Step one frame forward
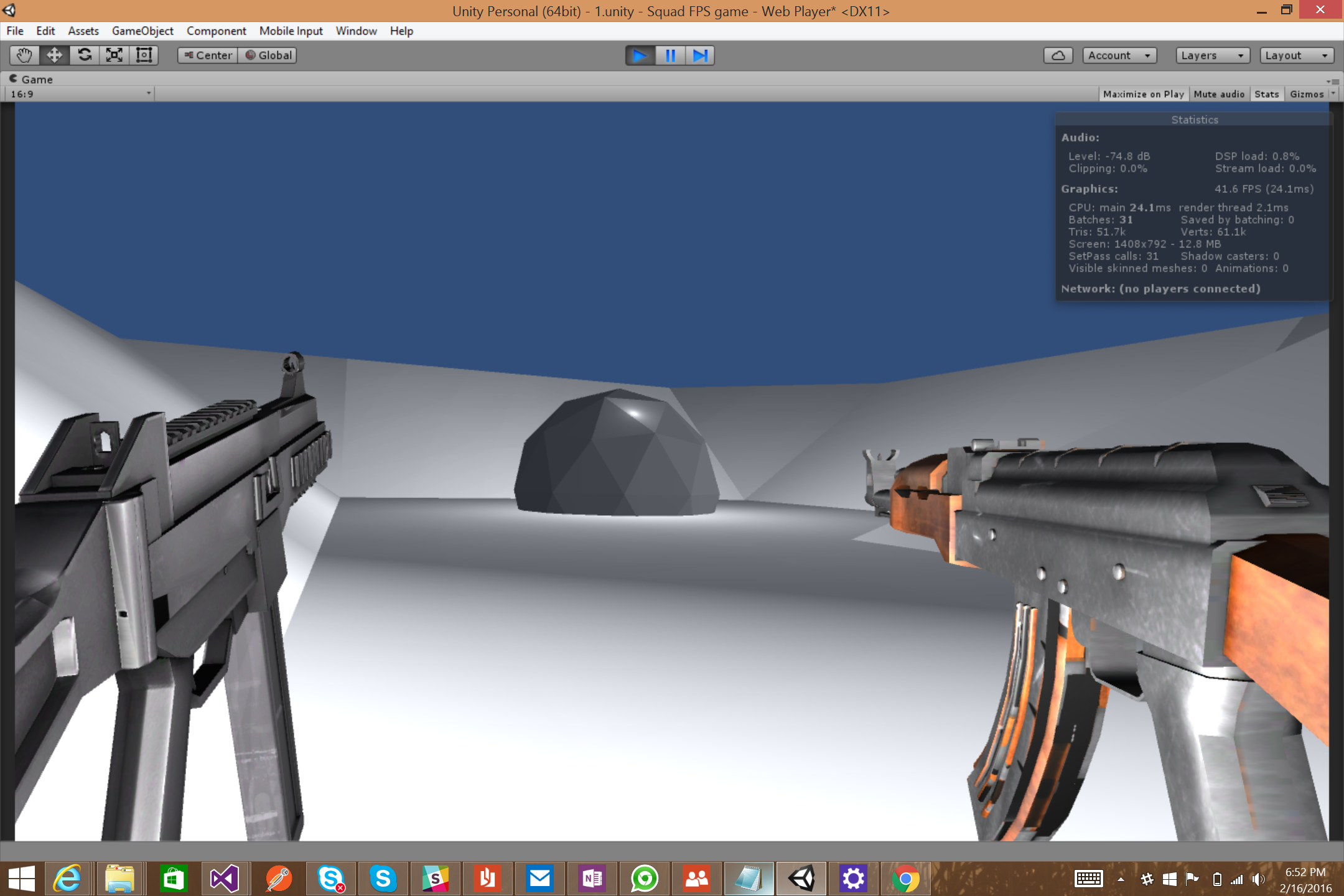The image size is (1344, 896). [700, 55]
